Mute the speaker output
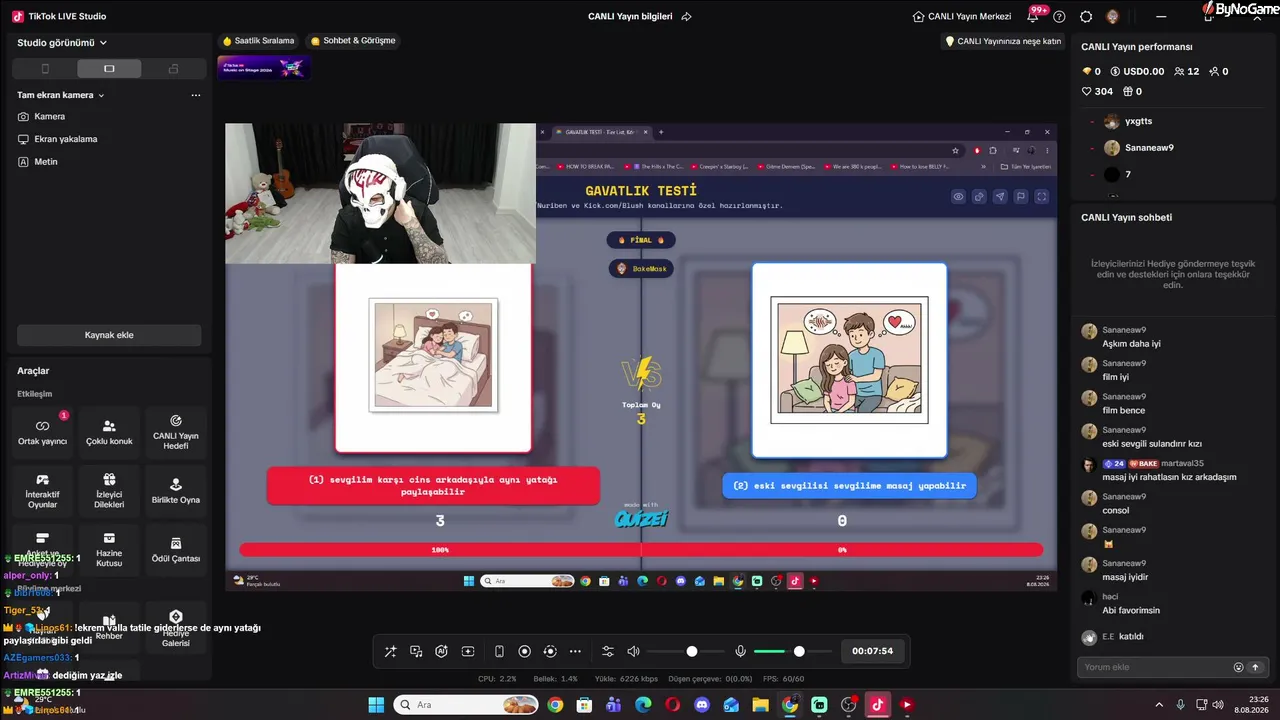The height and width of the screenshot is (720, 1280). click(x=633, y=651)
